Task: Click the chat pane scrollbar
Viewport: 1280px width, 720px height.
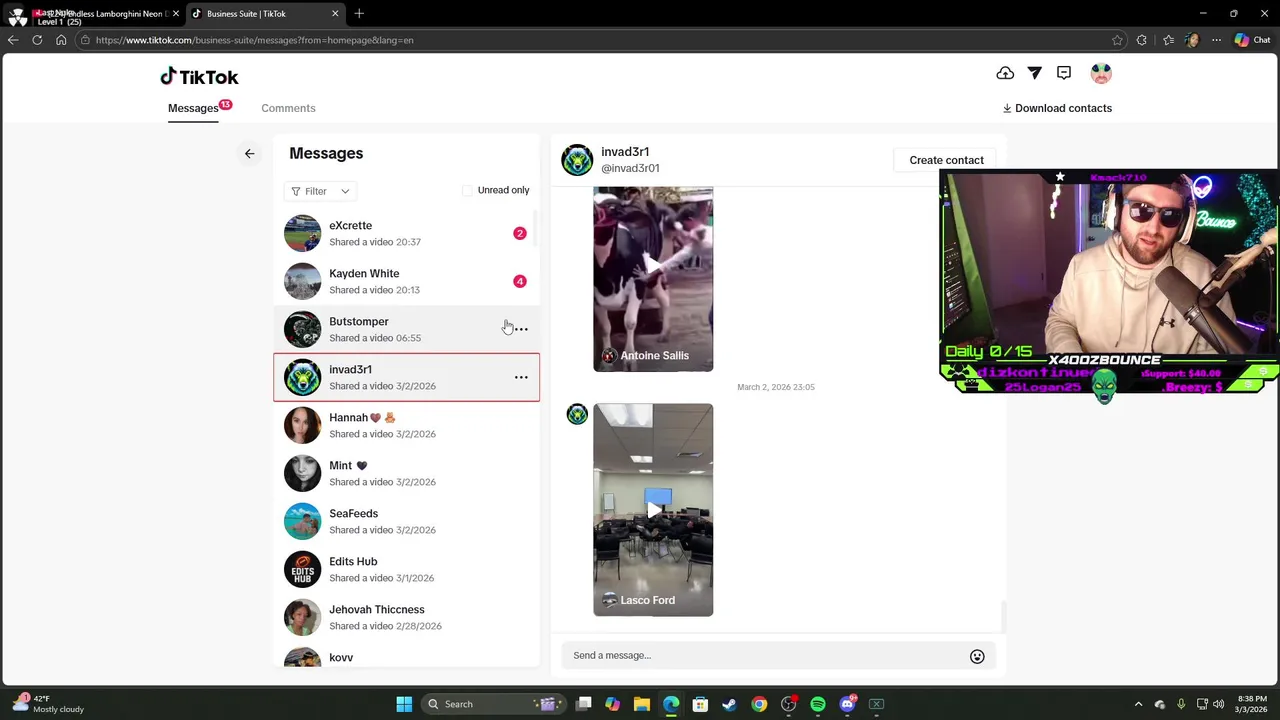Action: pos(1002,617)
